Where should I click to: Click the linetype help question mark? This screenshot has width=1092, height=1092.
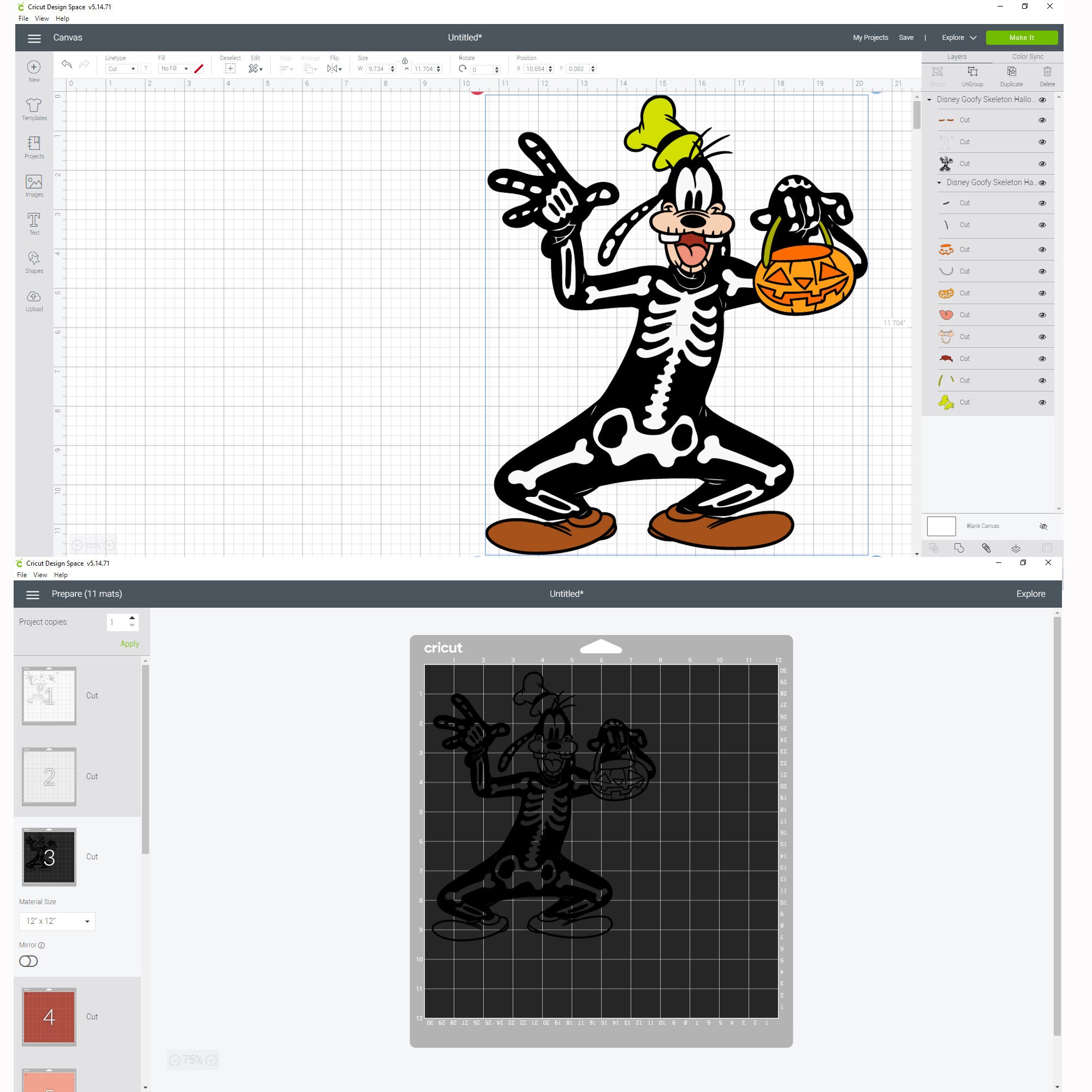(146, 69)
